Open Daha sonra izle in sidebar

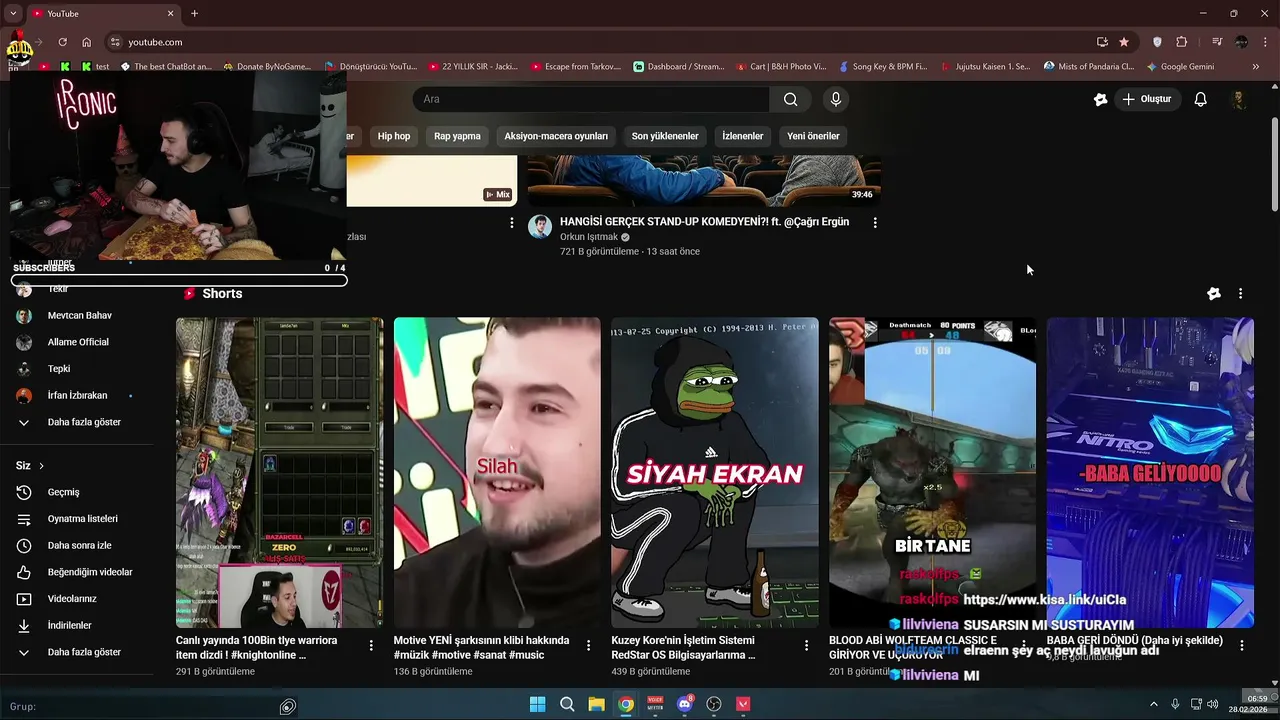[78, 546]
